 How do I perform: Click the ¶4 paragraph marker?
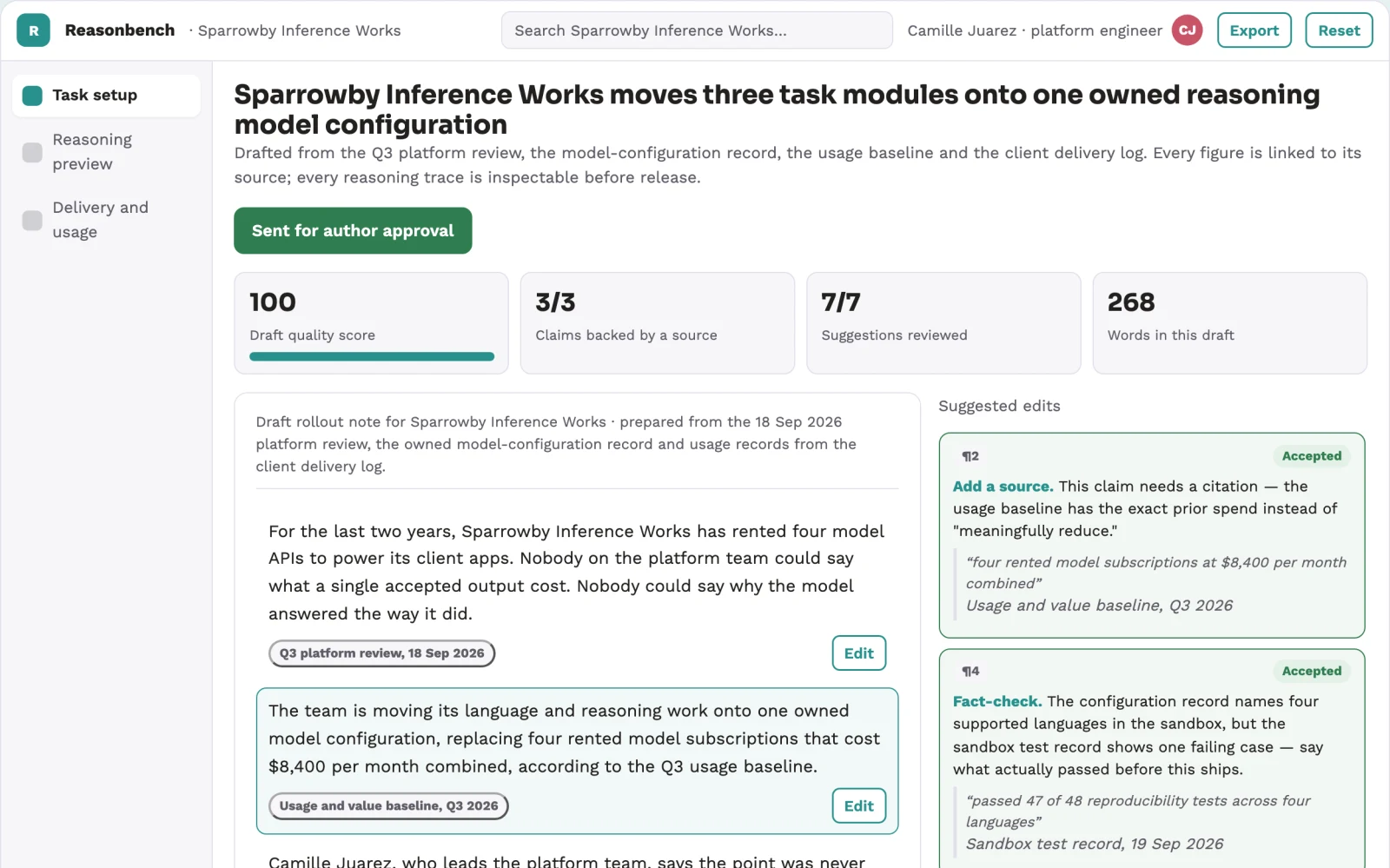click(x=970, y=671)
